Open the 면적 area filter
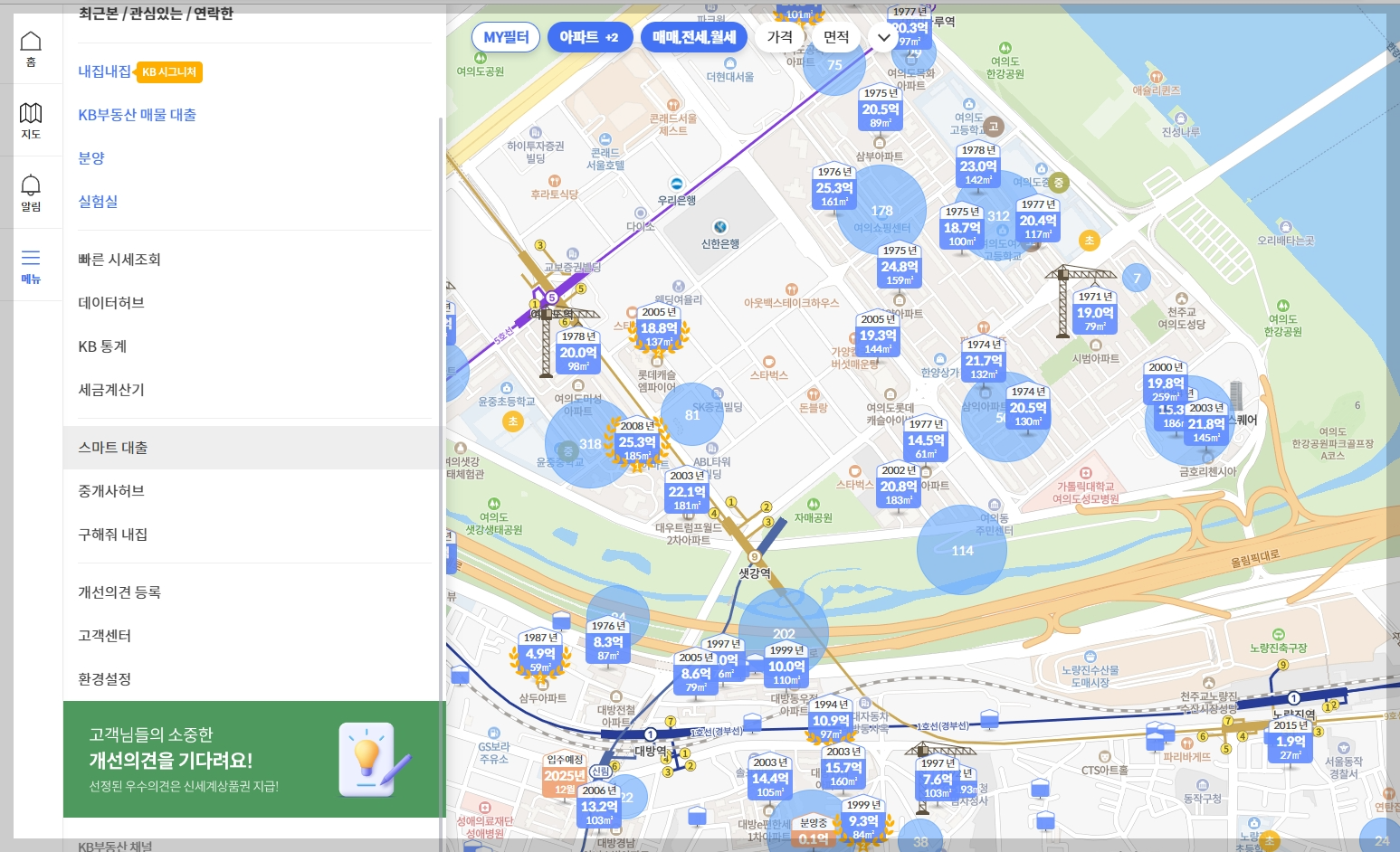Screen dimensions: 1400x852 coord(836,37)
